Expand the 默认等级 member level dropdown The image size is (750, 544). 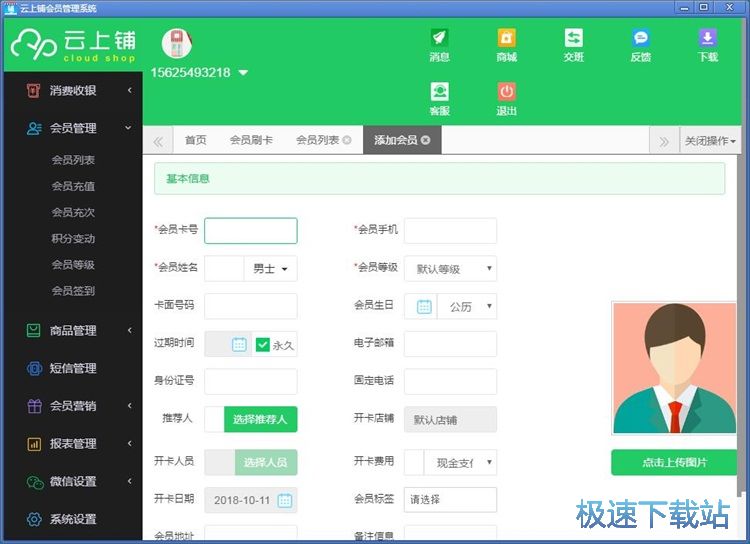450,269
